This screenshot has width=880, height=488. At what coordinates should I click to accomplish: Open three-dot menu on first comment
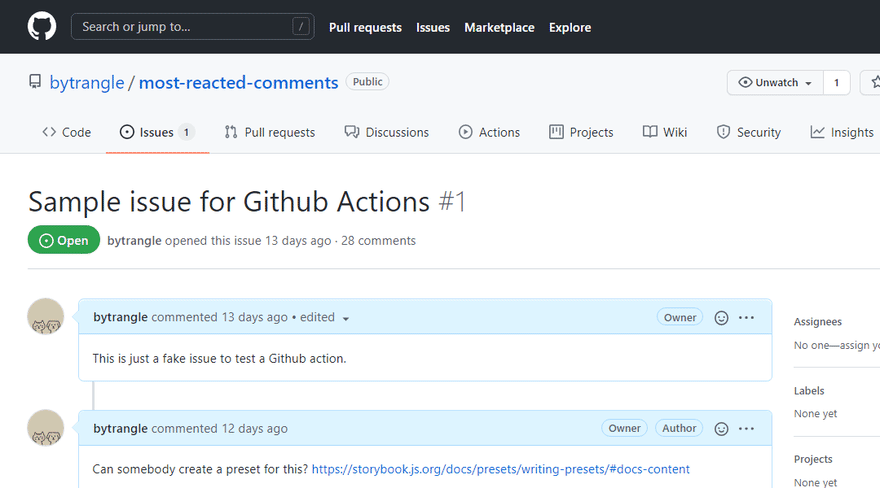746,317
